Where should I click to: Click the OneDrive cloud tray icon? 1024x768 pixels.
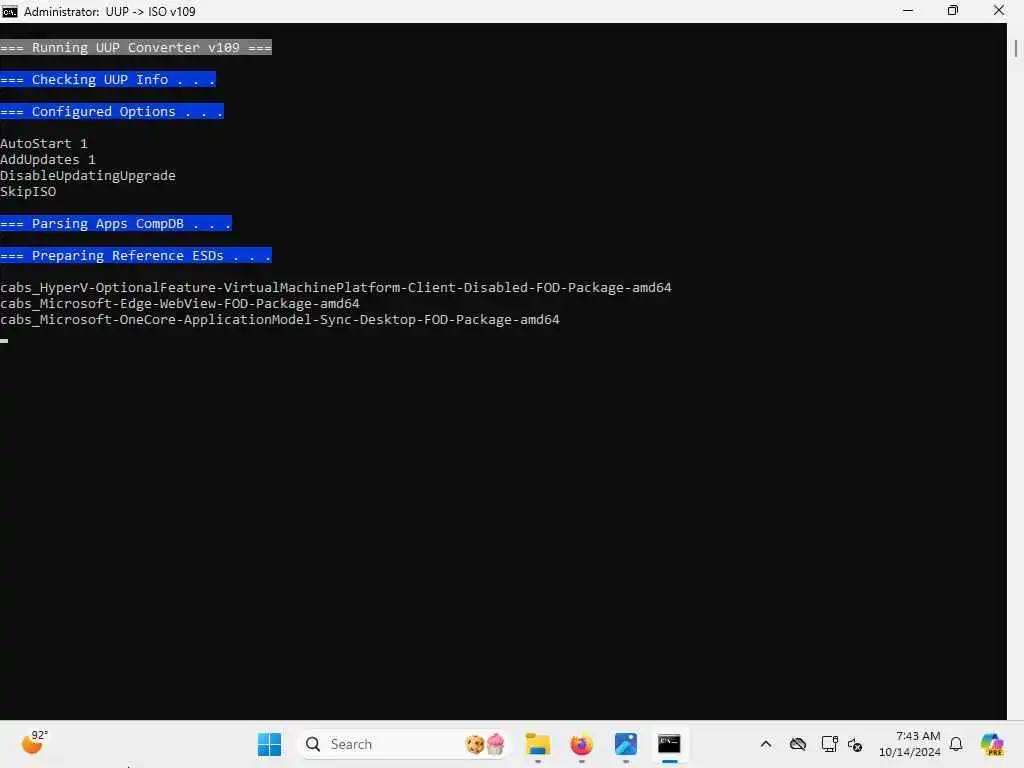(x=797, y=744)
